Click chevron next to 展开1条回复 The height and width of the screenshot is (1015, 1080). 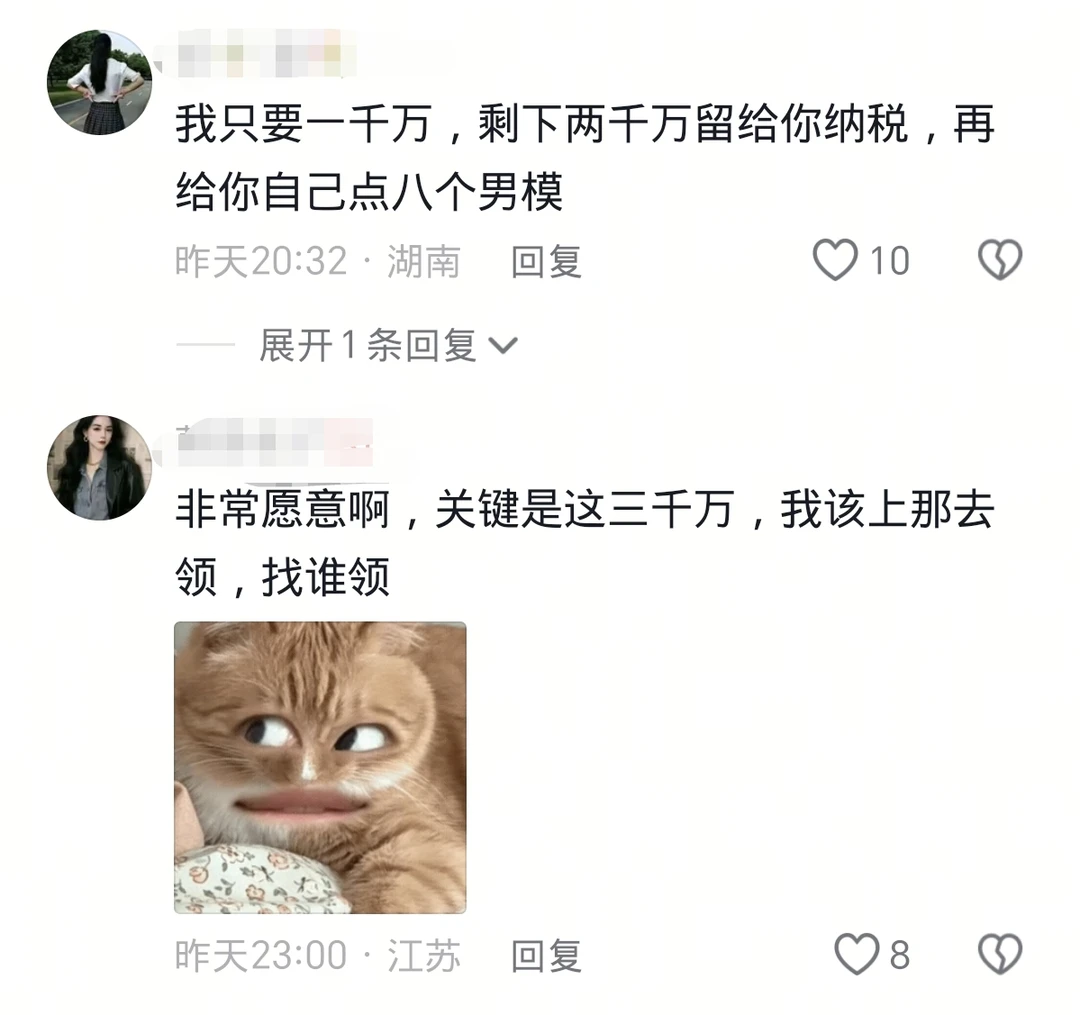pyautogui.click(x=503, y=345)
